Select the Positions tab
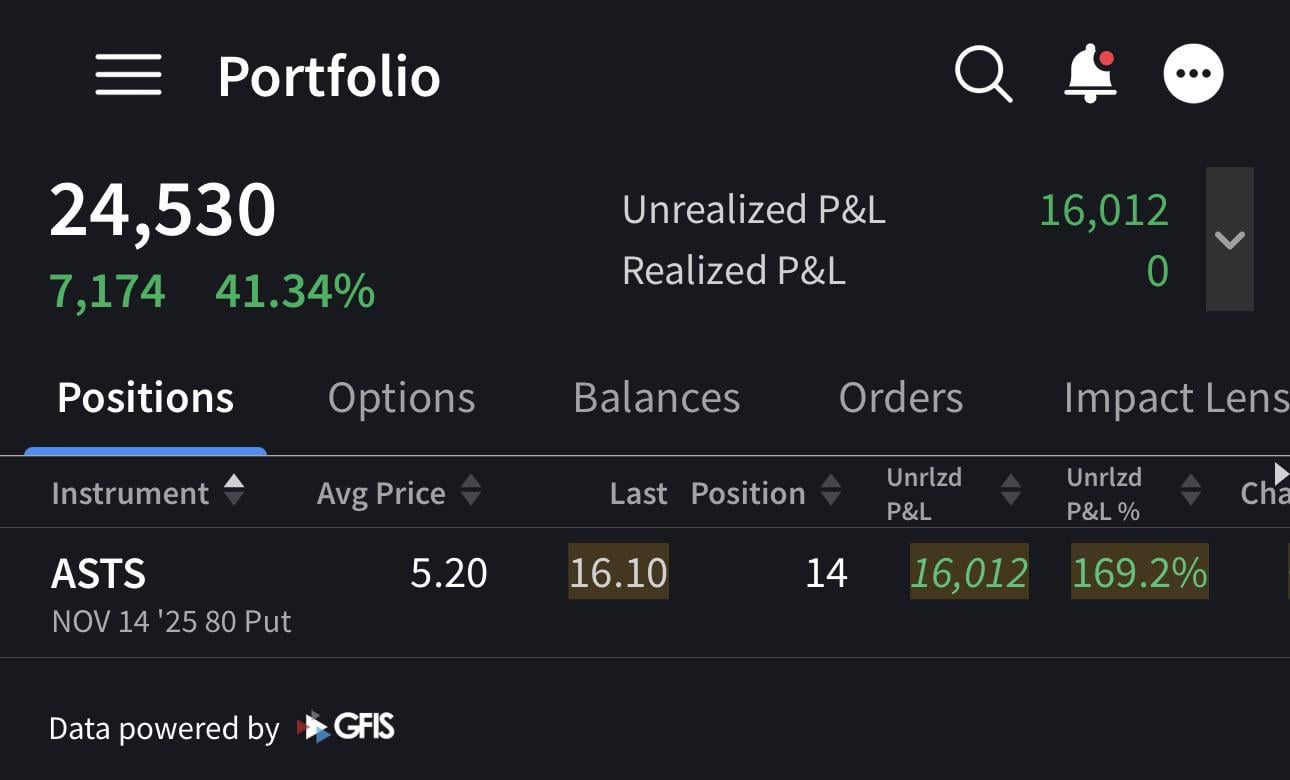The height and width of the screenshot is (780, 1290). [x=145, y=398]
